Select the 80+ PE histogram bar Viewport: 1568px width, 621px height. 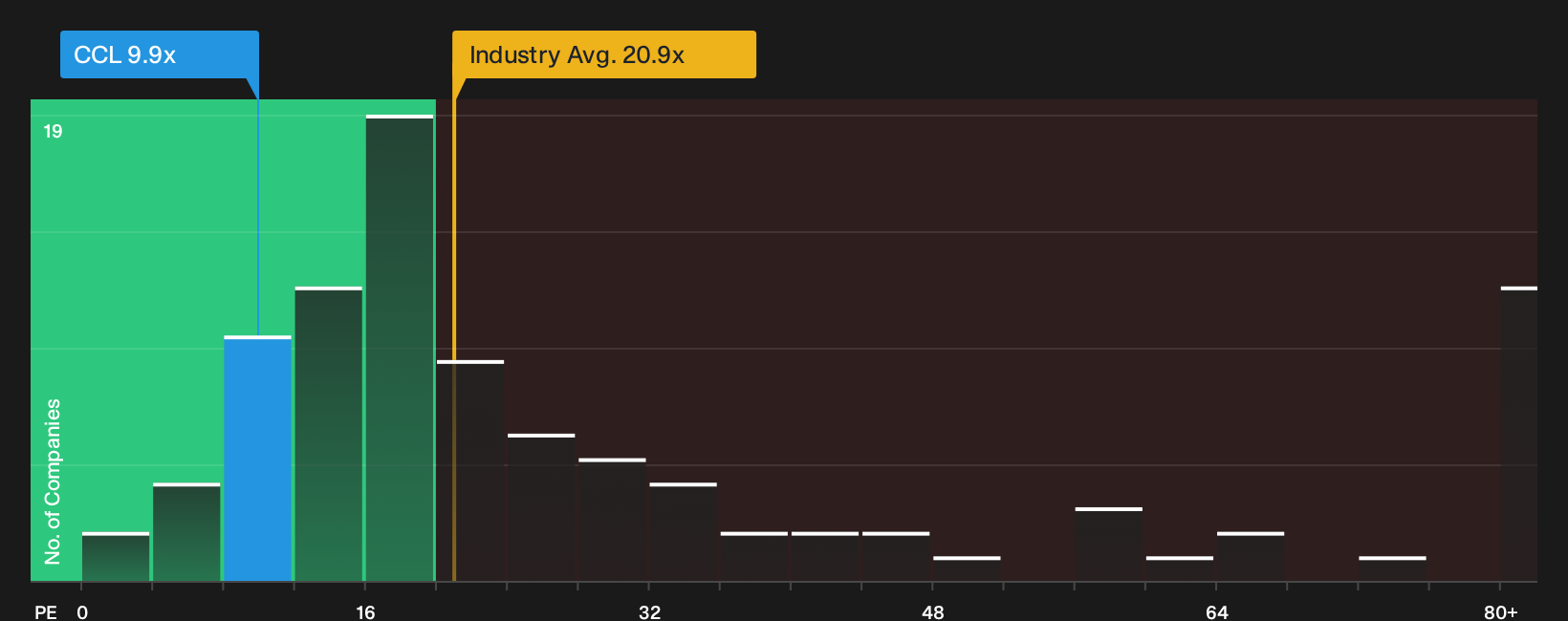click(1519, 434)
